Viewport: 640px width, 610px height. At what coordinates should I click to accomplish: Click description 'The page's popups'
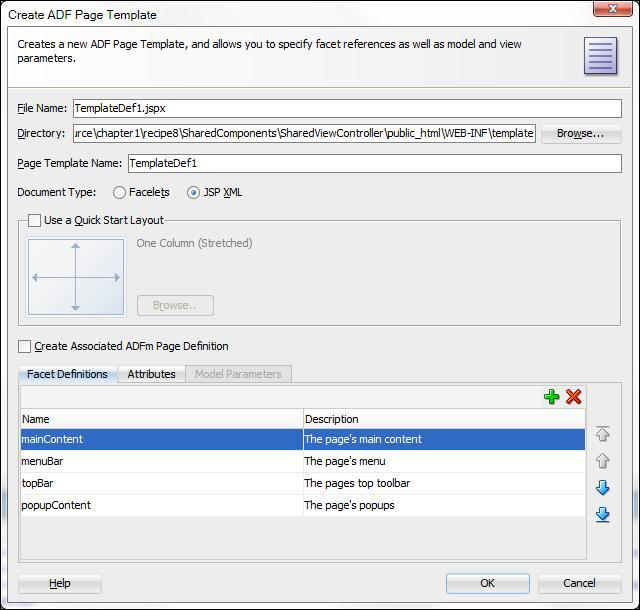pos(349,505)
